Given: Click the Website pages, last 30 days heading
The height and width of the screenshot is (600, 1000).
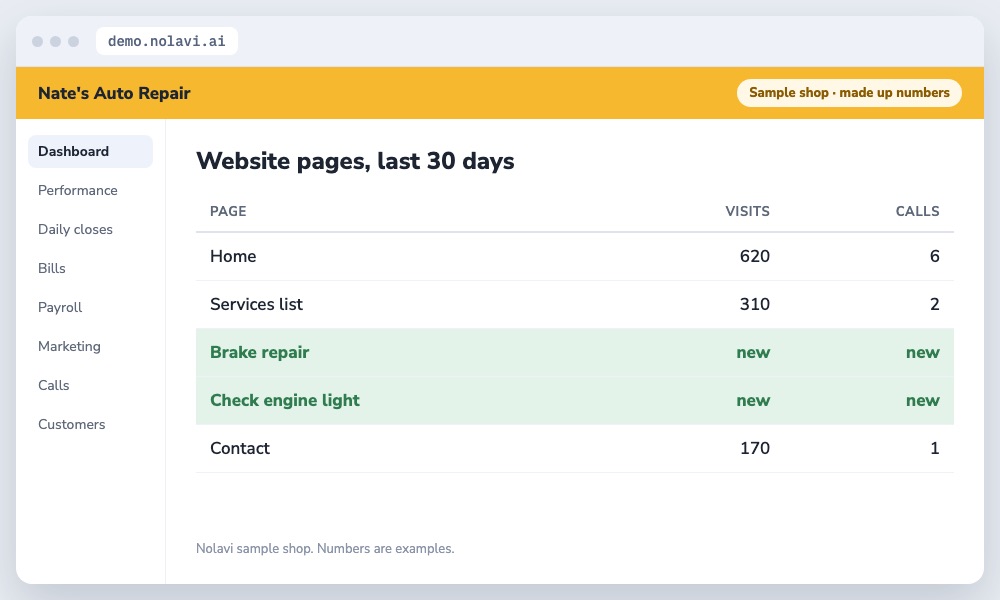Looking at the screenshot, I should coord(355,161).
